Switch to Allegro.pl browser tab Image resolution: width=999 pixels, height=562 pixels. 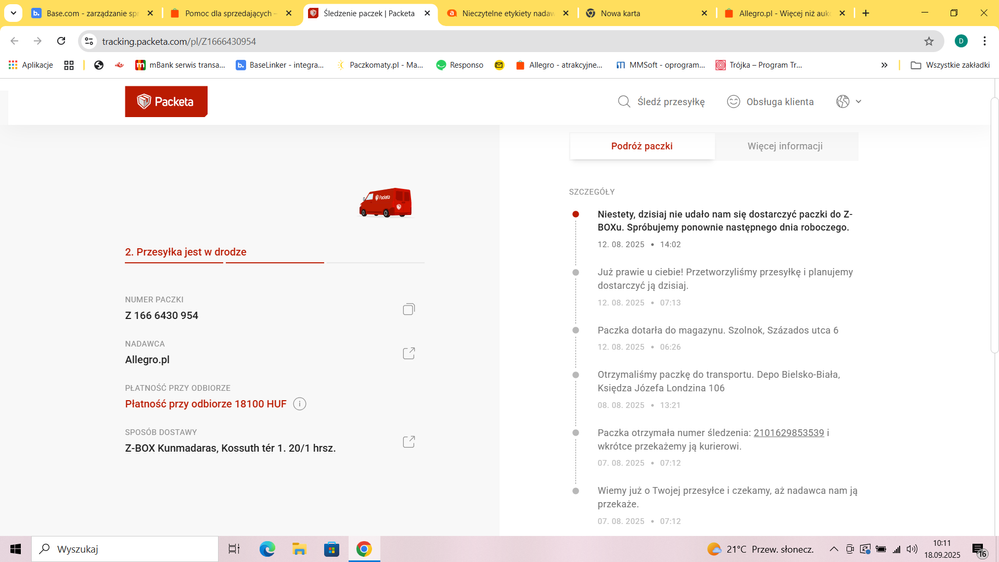tap(785, 13)
